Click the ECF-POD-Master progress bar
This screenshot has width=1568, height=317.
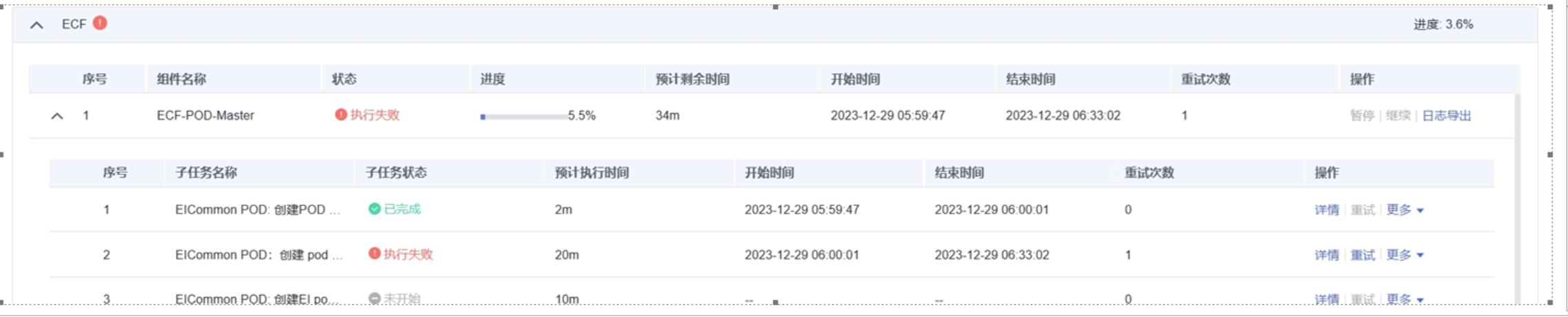click(524, 116)
